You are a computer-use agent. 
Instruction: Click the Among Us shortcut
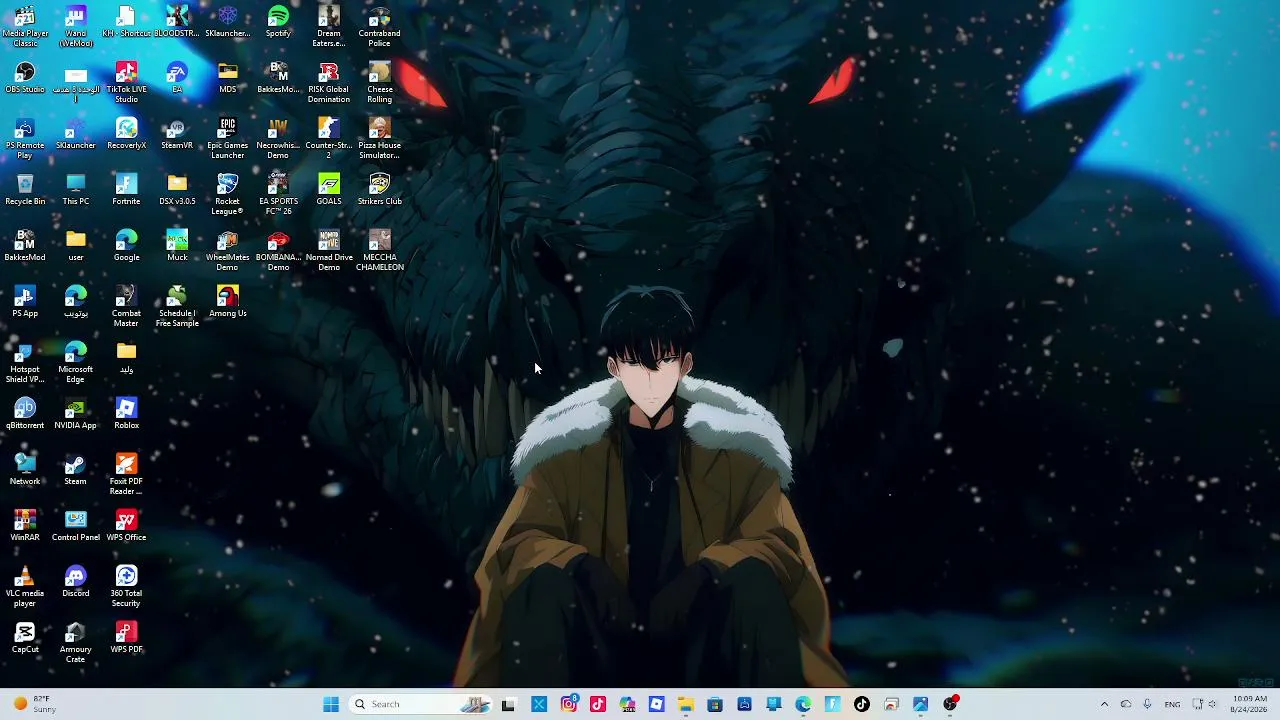(x=227, y=302)
